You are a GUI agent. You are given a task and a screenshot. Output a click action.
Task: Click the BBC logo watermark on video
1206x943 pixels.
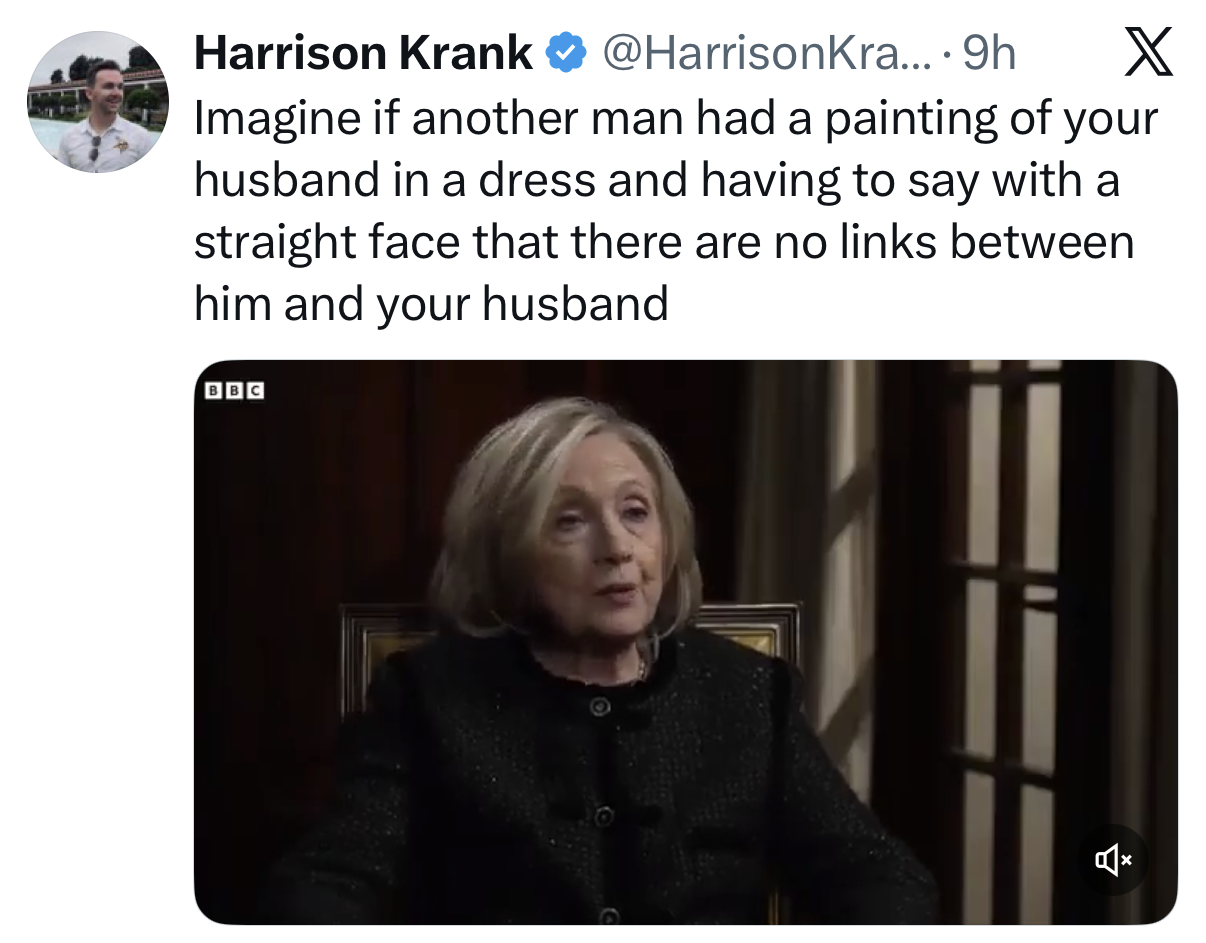click(233, 390)
